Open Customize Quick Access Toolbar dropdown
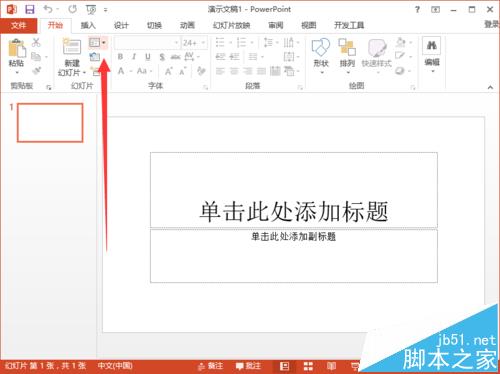 [x=105, y=10]
